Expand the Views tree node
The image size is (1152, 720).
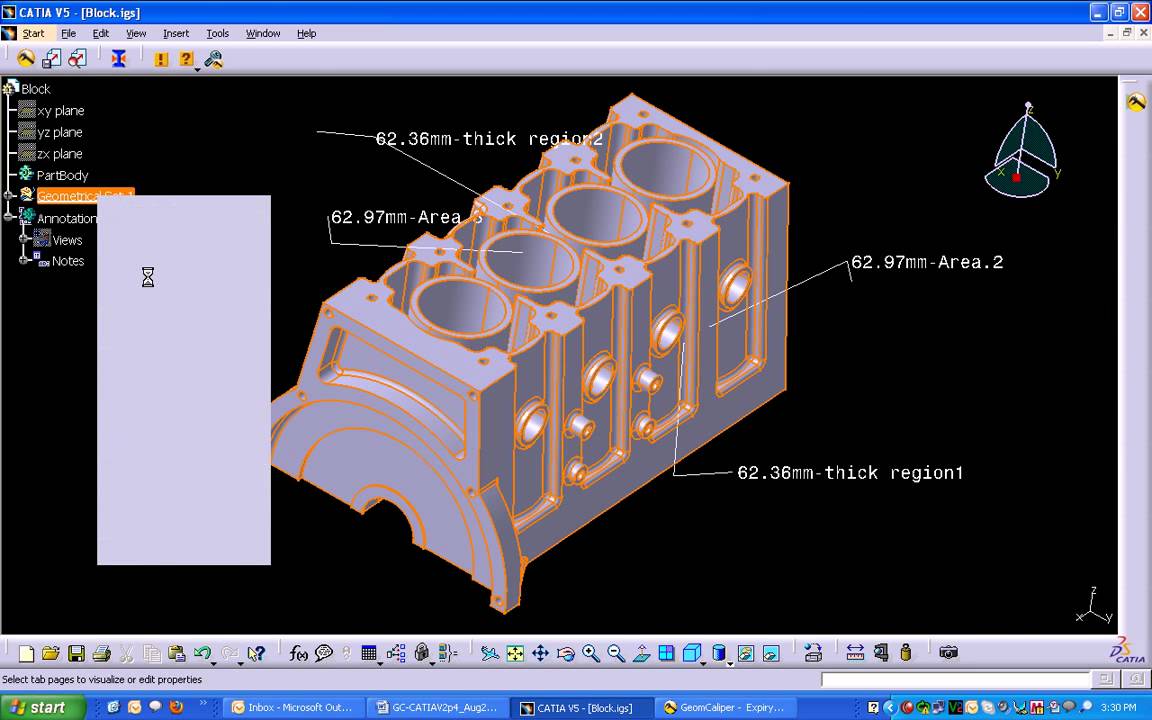[x=24, y=239]
